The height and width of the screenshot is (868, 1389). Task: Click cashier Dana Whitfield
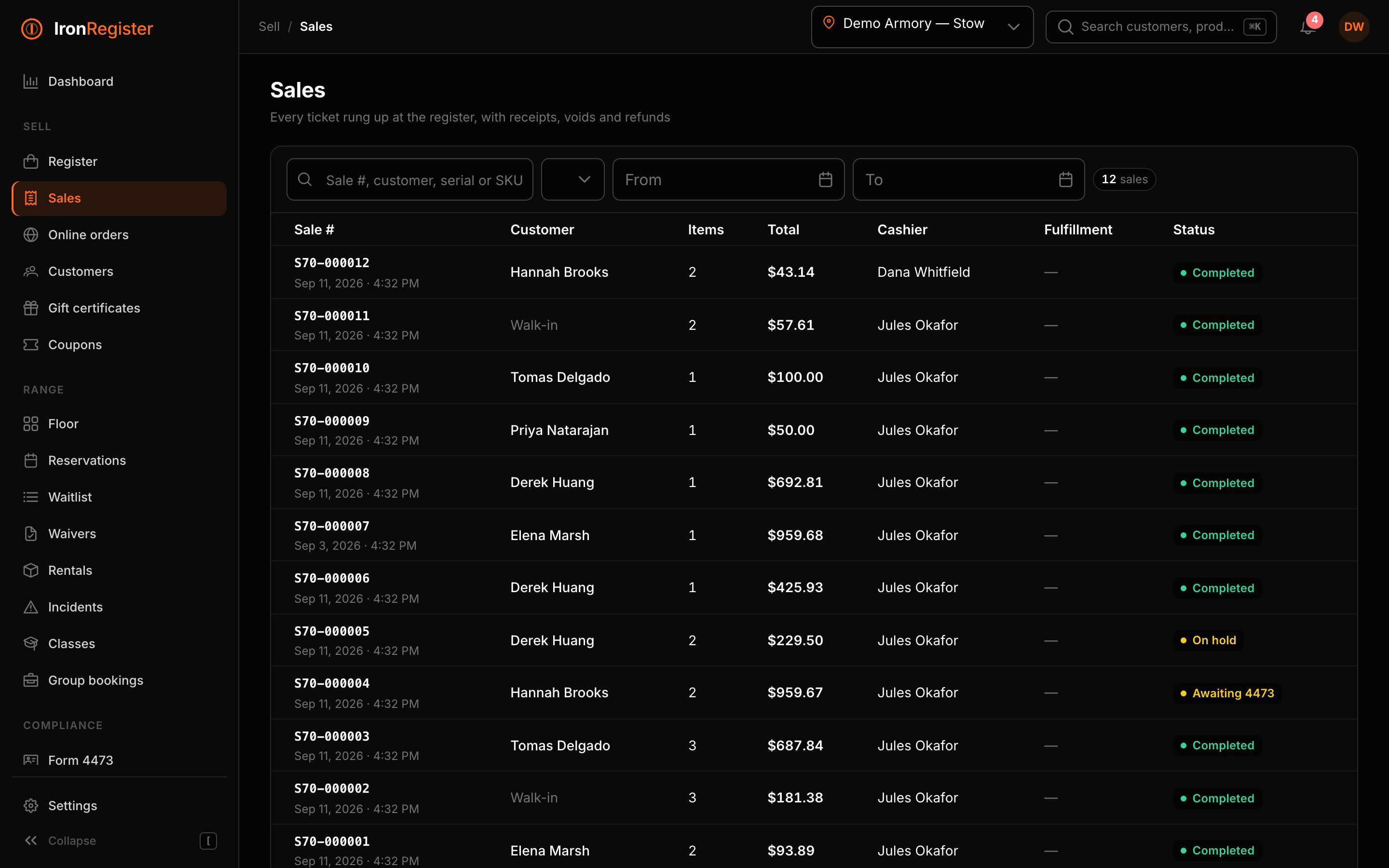[x=923, y=272]
